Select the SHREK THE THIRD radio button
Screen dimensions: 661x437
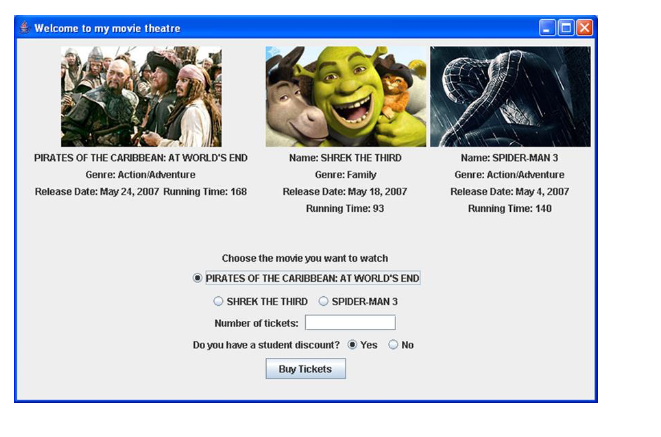coord(218,301)
